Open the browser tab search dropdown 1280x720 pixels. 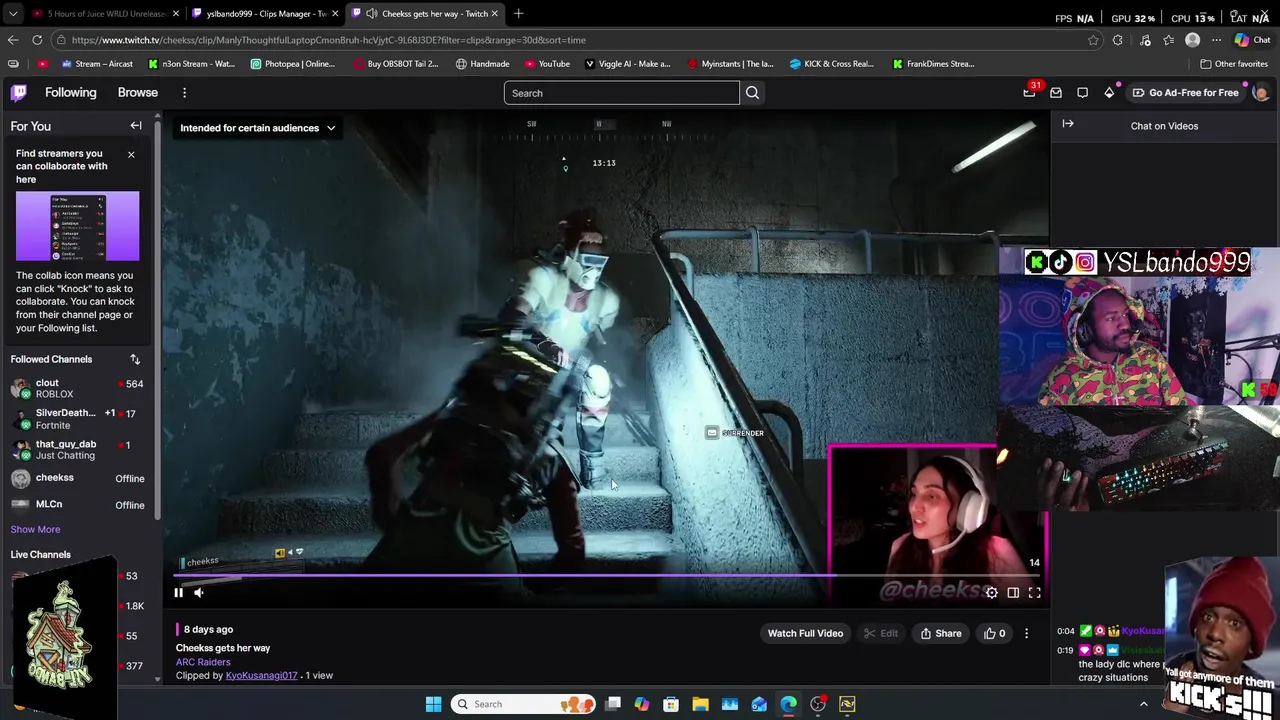(12, 14)
